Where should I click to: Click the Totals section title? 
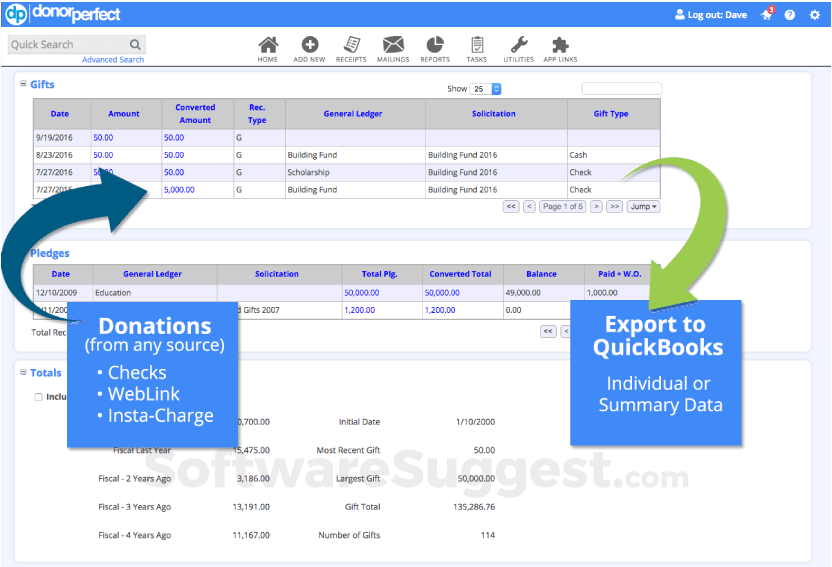(x=46, y=372)
